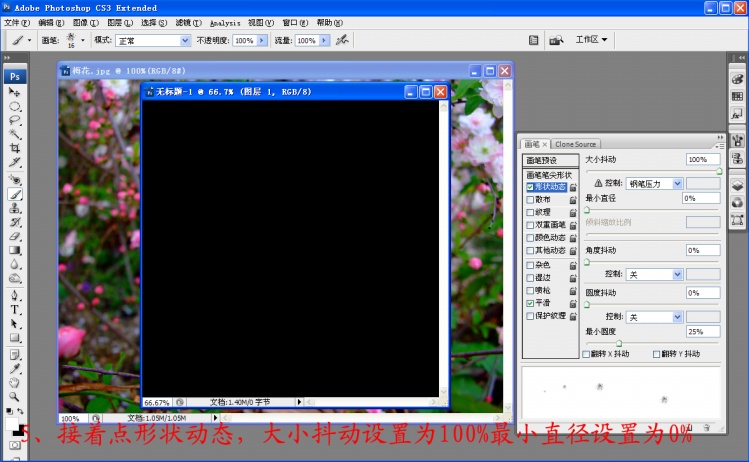Enable the 散布 scattering checkbox
This screenshot has width=749, height=462.
tap(530, 199)
